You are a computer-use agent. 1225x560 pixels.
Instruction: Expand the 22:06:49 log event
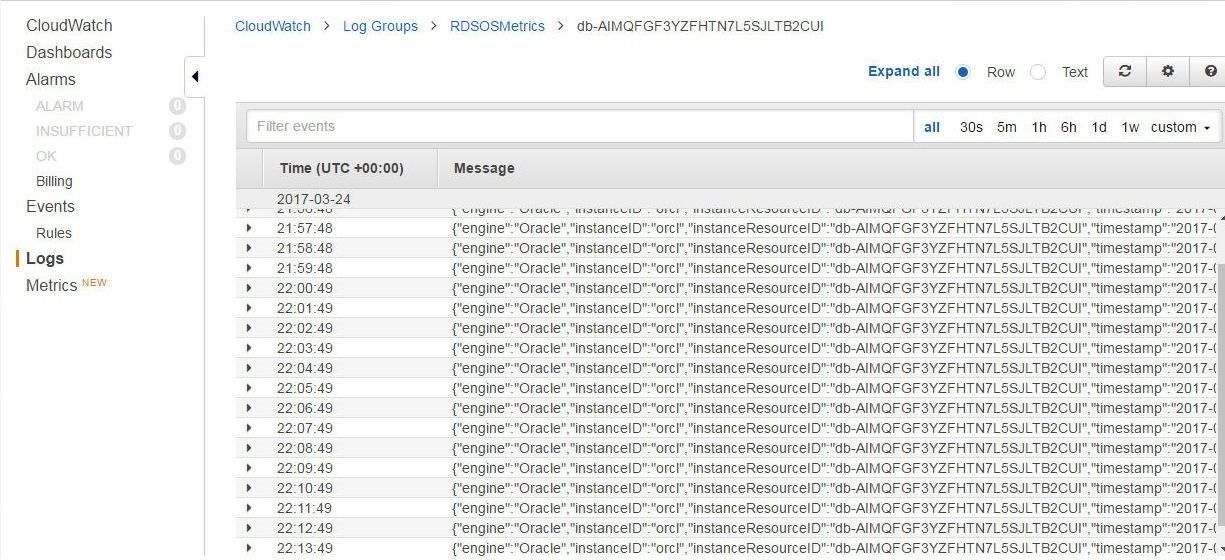[249, 408]
